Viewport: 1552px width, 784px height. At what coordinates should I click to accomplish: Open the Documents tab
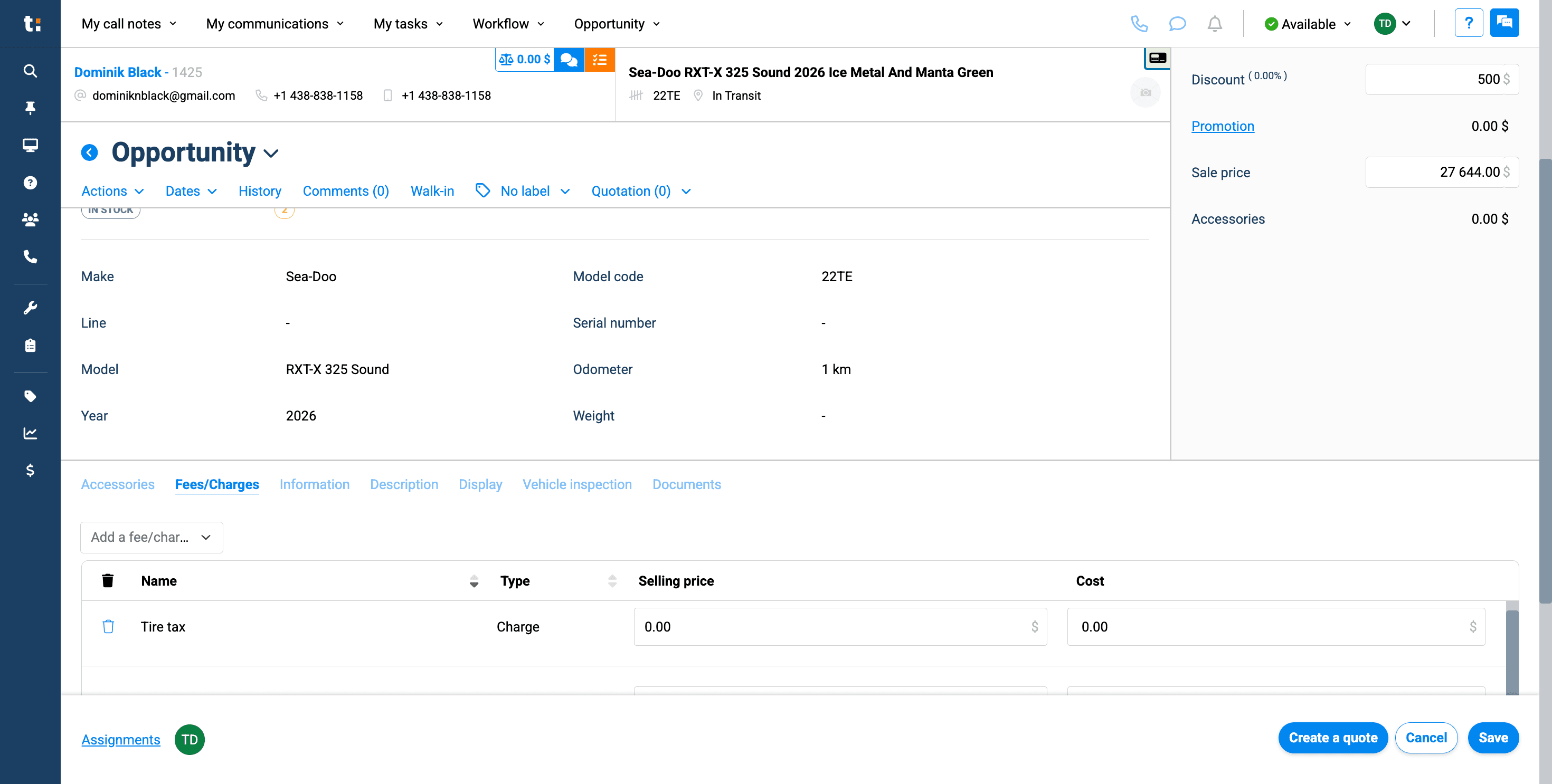click(x=686, y=484)
